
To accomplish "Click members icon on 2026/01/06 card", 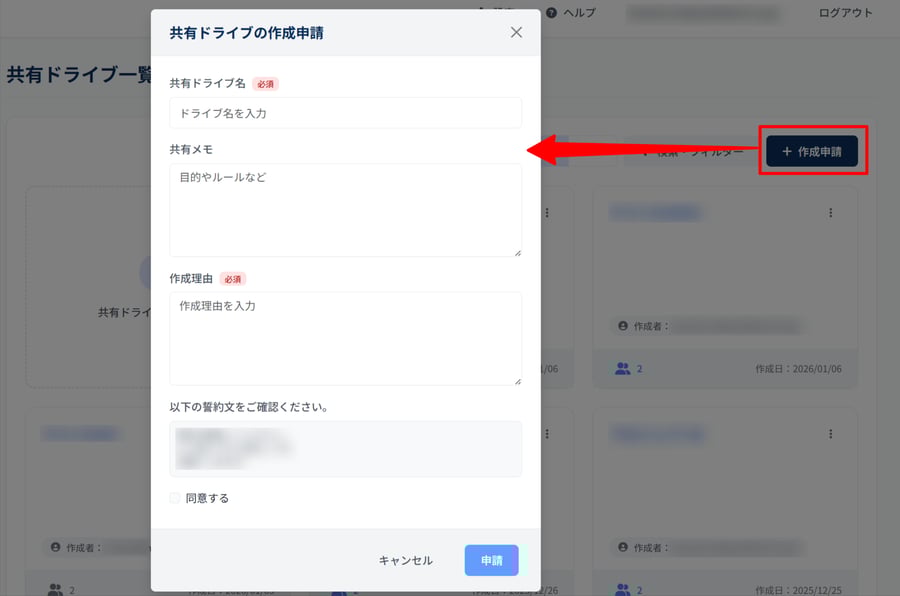I will tap(623, 369).
